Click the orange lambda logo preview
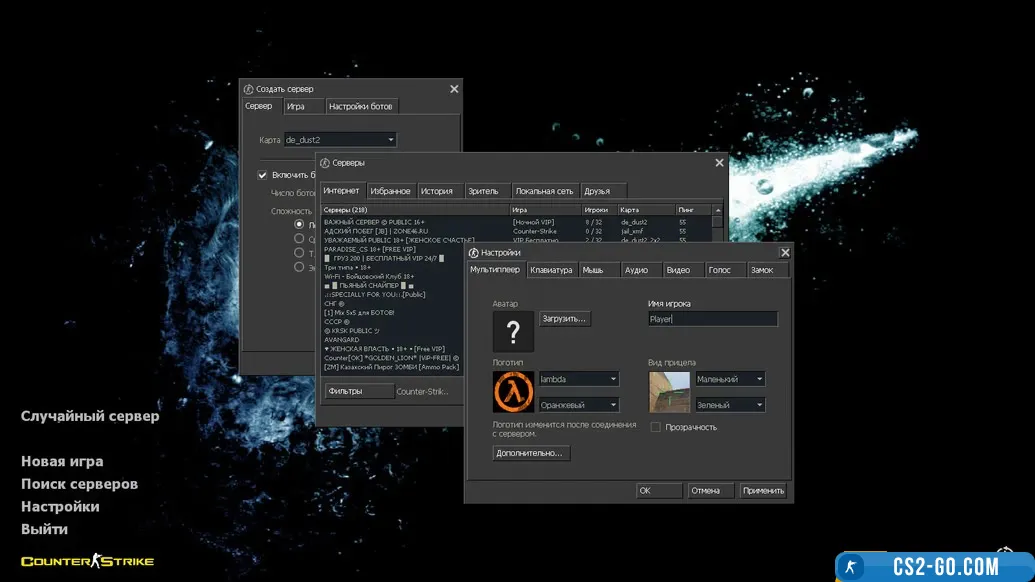 point(513,392)
